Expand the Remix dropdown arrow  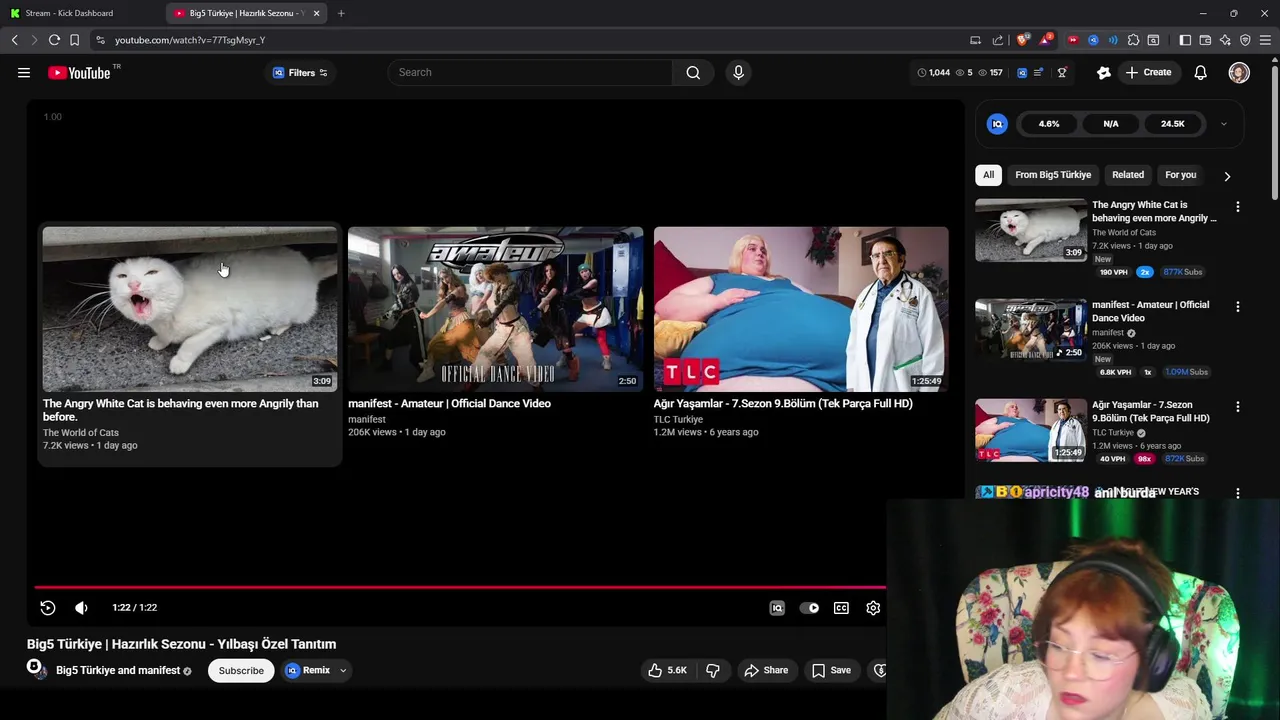pyautogui.click(x=343, y=670)
